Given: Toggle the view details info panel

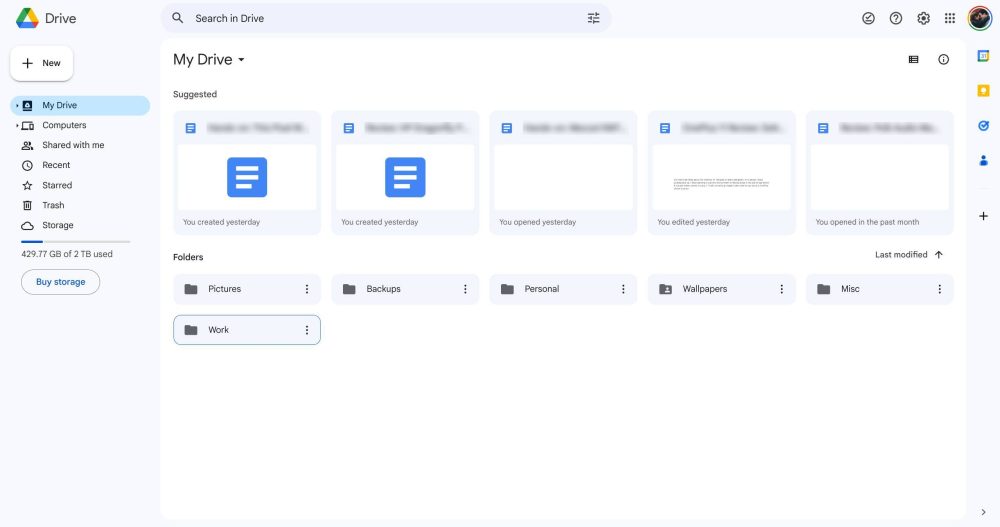Looking at the screenshot, I should pos(943,60).
